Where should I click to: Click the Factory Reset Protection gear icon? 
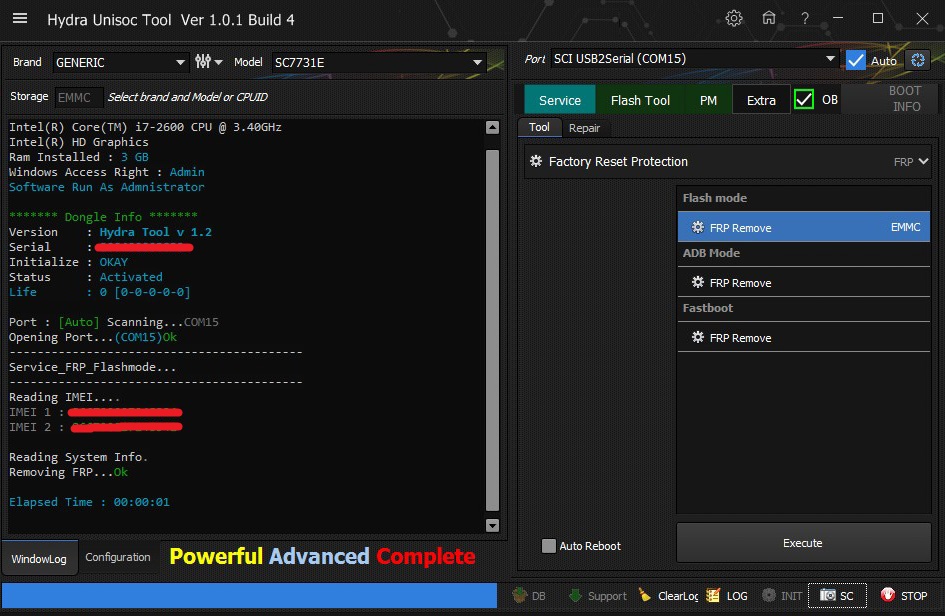pyautogui.click(x=536, y=161)
